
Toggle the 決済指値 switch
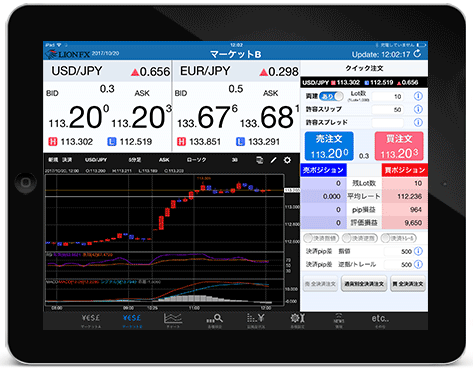321,238
